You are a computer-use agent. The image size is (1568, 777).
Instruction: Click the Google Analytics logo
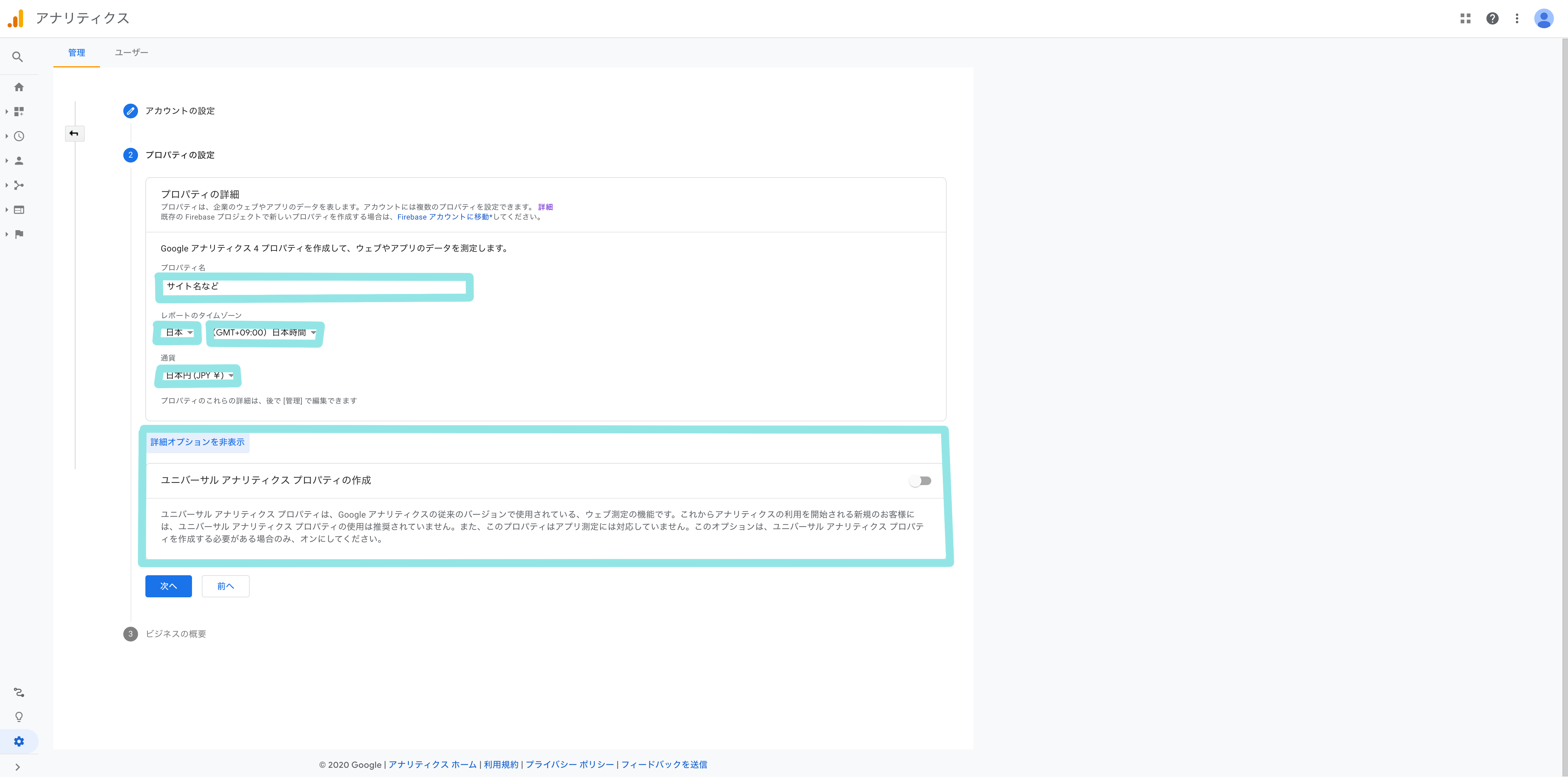(16, 18)
